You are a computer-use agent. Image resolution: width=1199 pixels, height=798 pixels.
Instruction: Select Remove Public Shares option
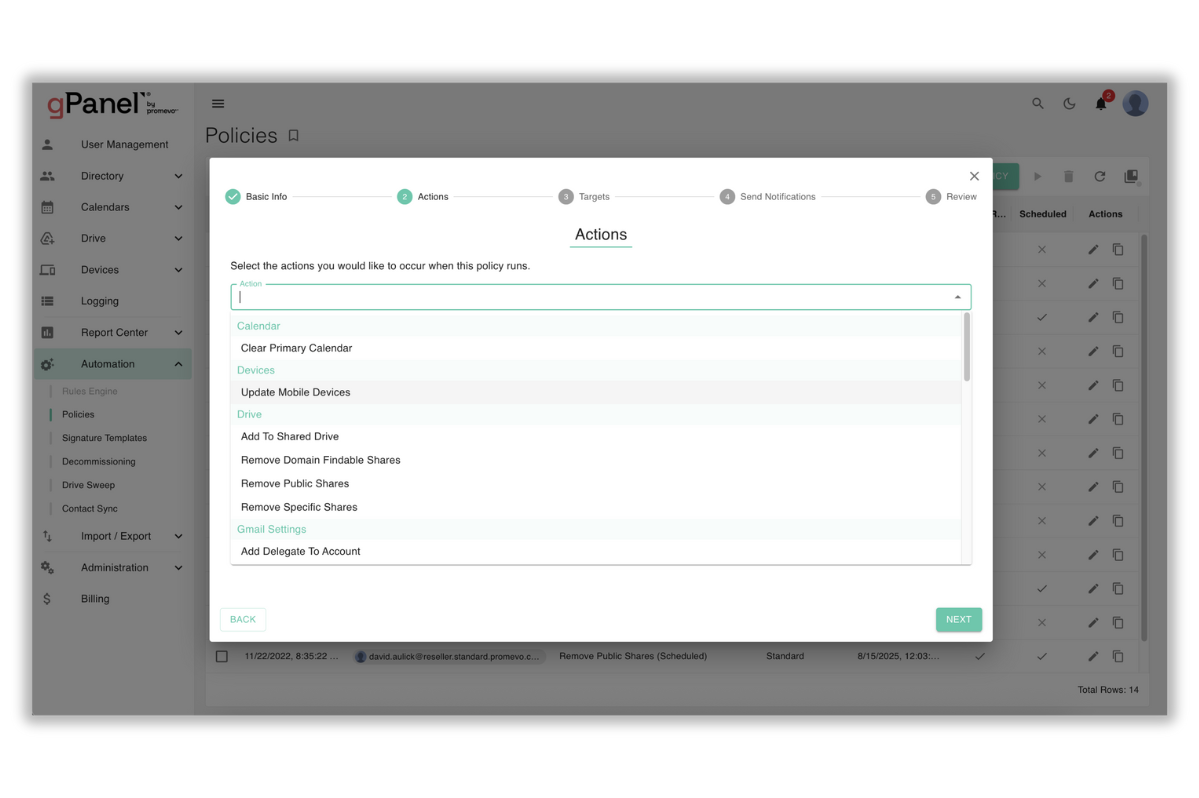click(596, 485)
